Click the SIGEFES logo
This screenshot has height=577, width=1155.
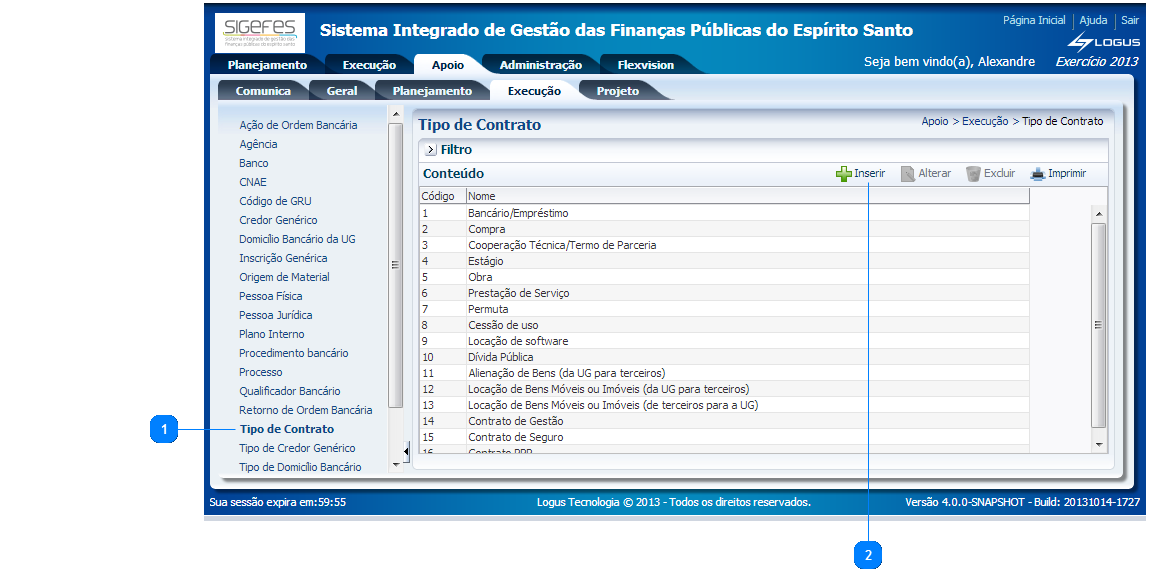click(260, 33)
